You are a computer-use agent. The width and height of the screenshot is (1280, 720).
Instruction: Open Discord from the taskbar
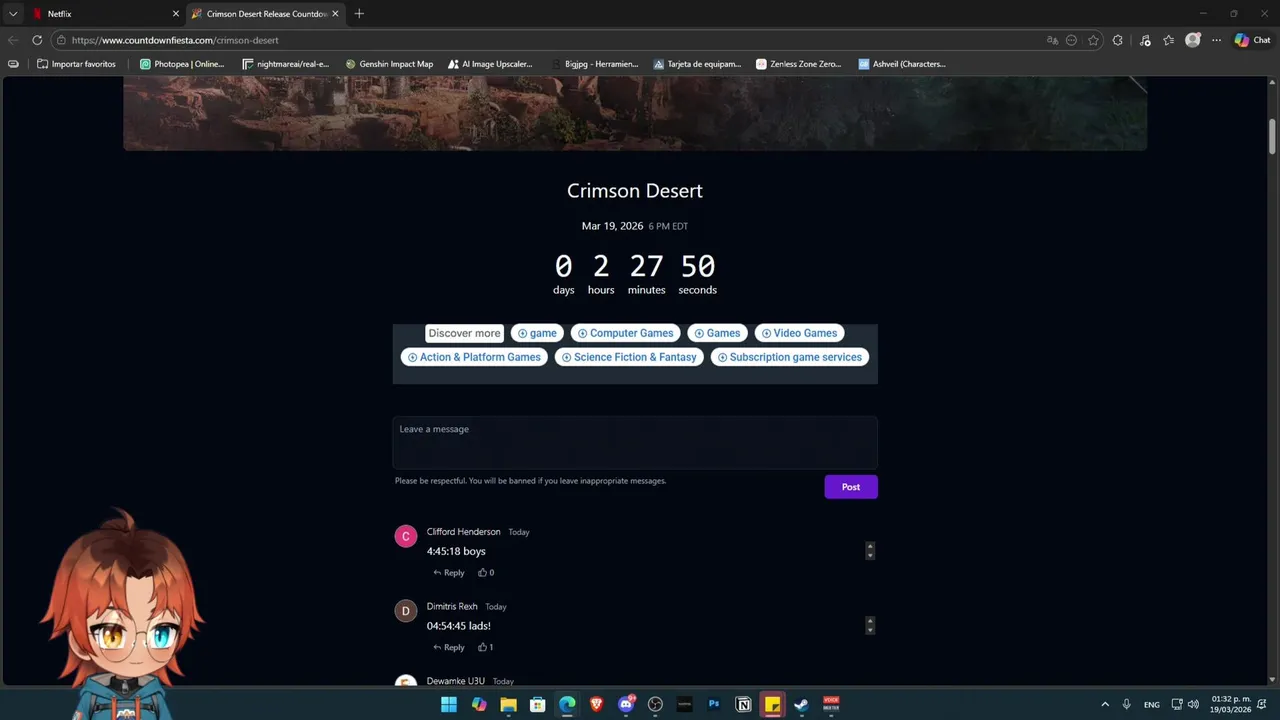626,704
